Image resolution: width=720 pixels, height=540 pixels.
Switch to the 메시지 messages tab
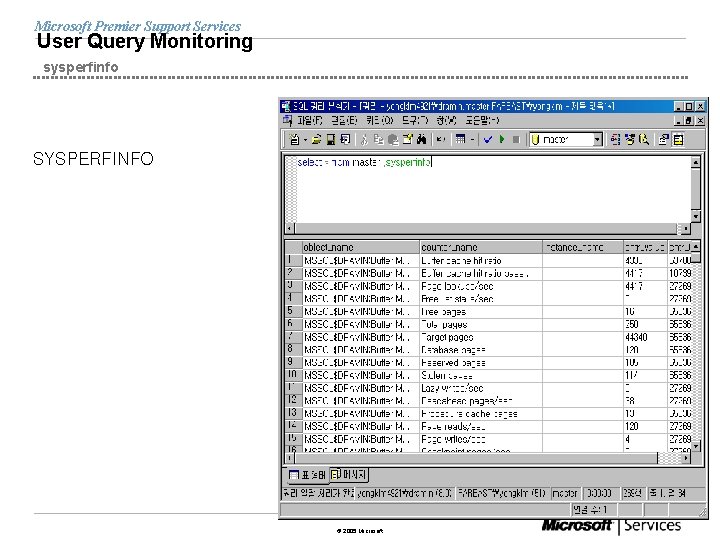tap(349, 474)
